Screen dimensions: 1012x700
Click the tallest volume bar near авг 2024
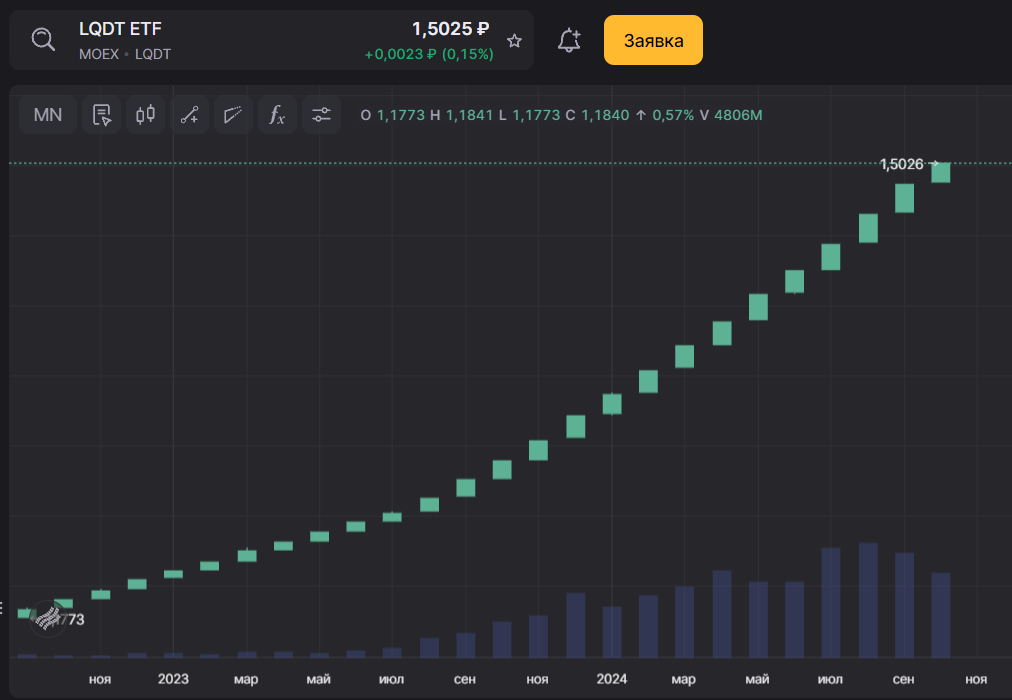coord(868,601)
